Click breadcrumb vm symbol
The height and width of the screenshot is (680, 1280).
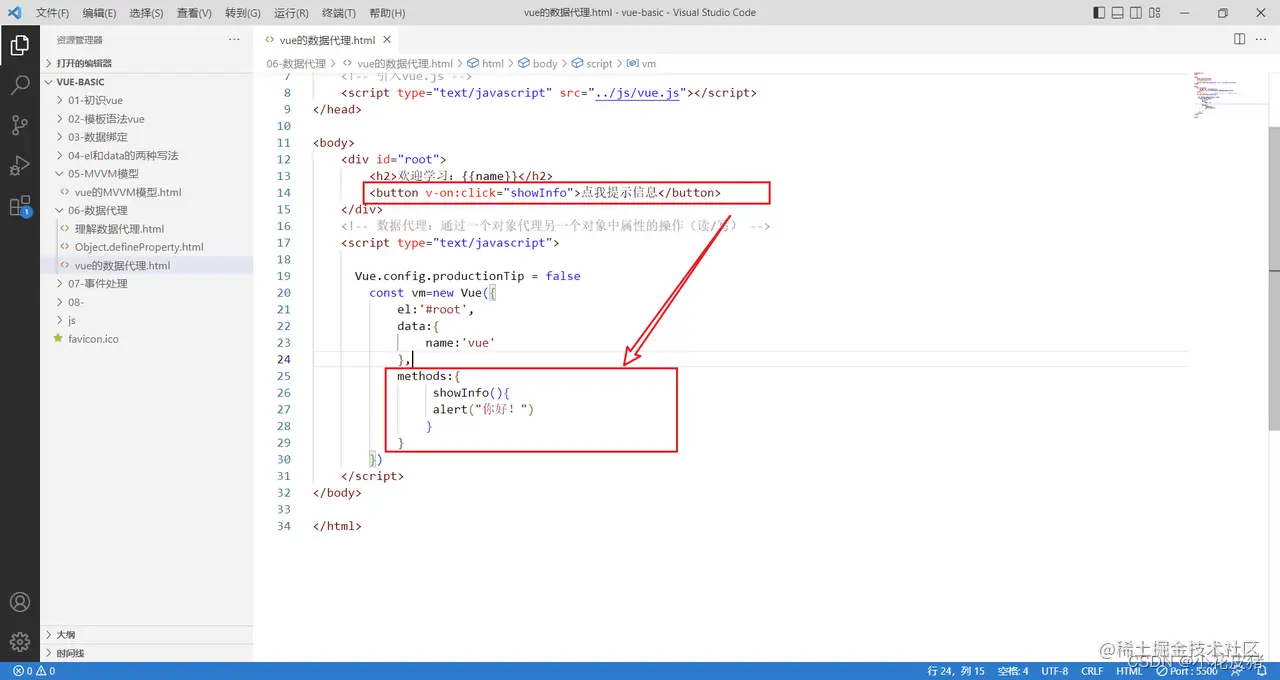641,63
